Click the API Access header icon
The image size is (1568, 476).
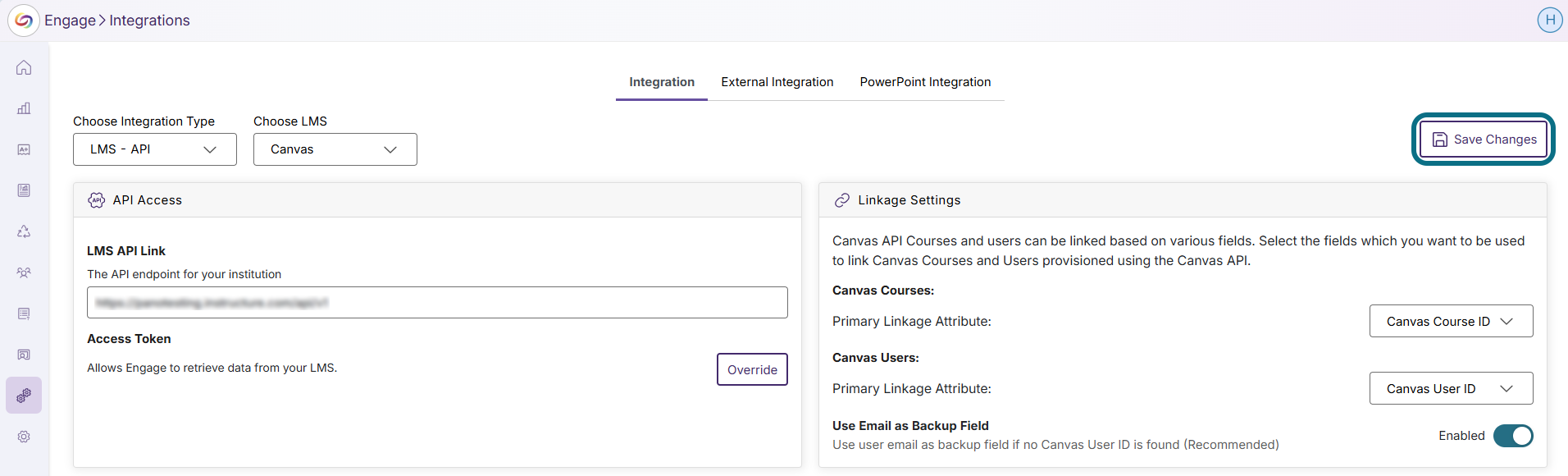[x=97, y=200]
